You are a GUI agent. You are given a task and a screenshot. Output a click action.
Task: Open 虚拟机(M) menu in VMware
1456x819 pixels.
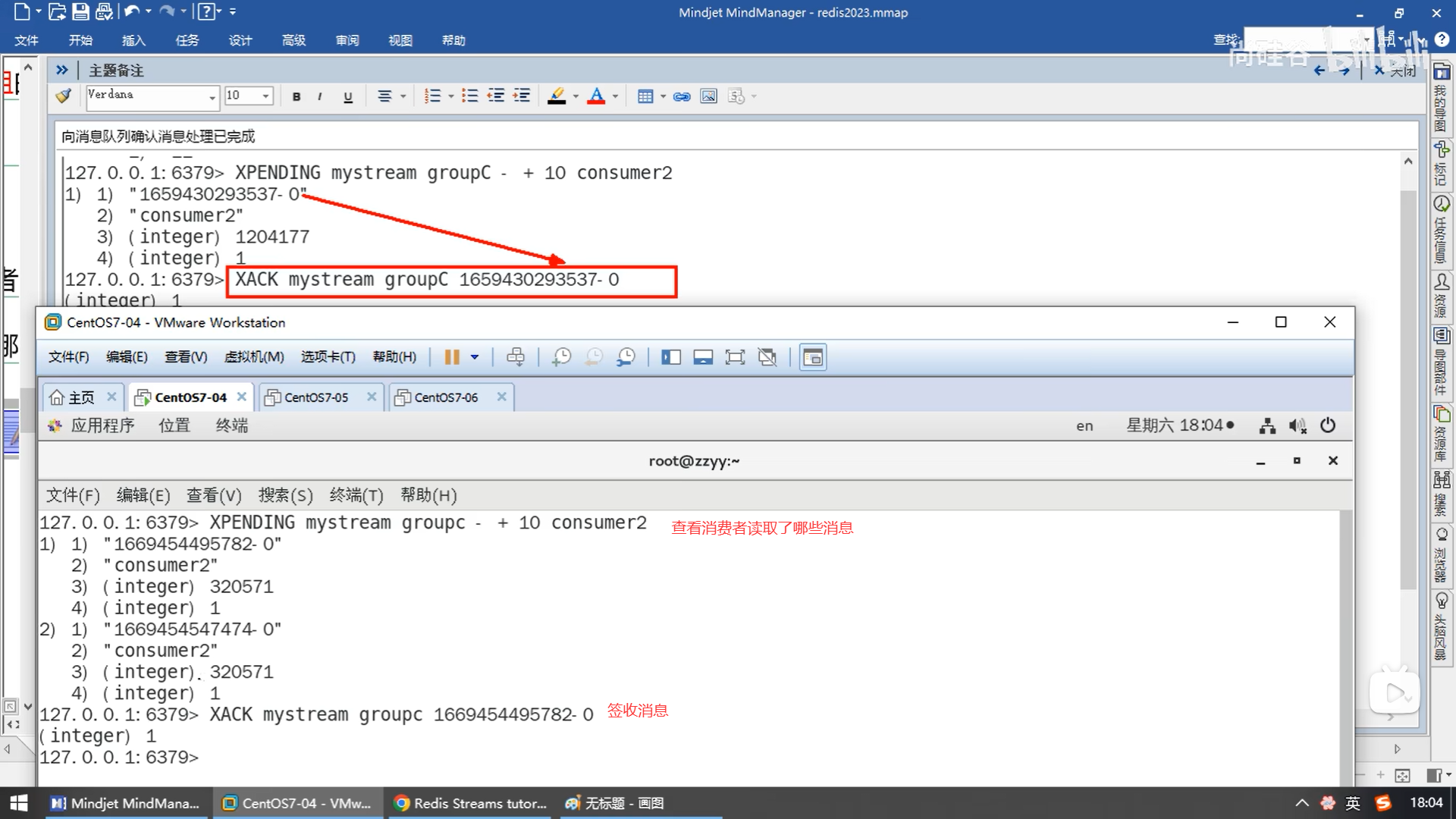click(x=253, y=357)
